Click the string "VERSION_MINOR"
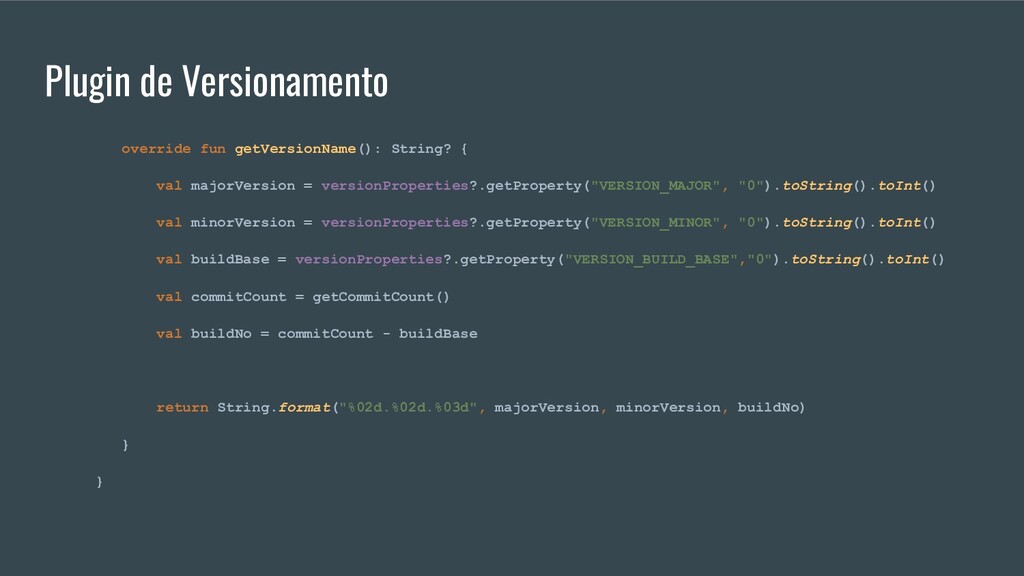The width and height of the screenshot is (1024, 576). point(655,223)
